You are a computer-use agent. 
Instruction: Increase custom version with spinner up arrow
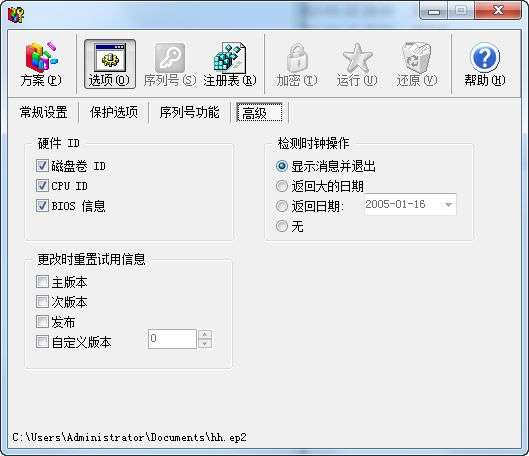click(x=205, y=334)
